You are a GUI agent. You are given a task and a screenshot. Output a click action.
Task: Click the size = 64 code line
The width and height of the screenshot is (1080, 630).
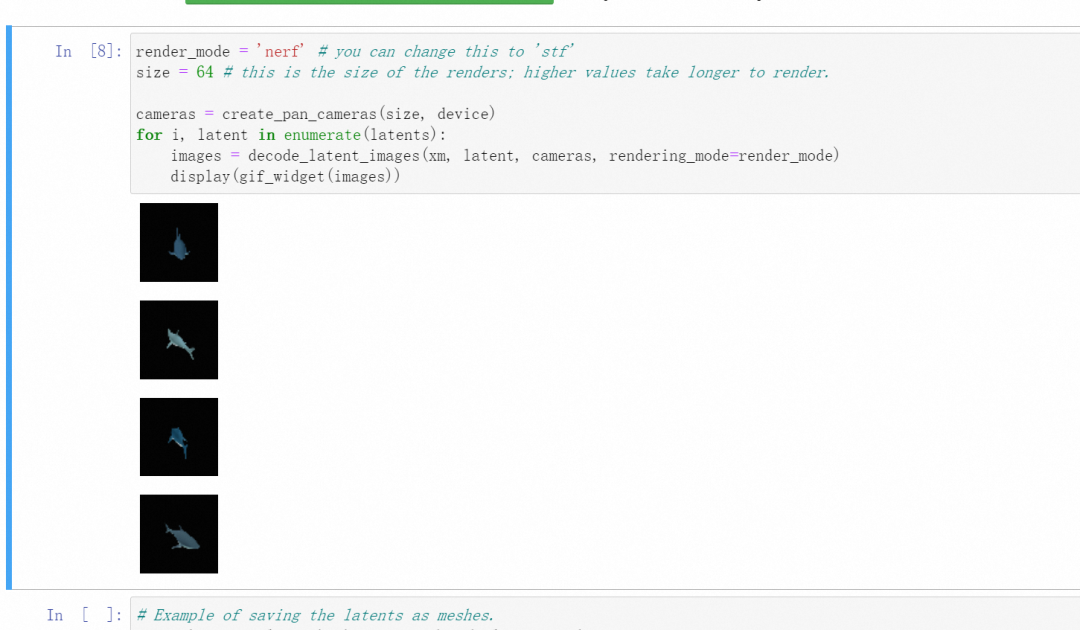click(482, 72)
